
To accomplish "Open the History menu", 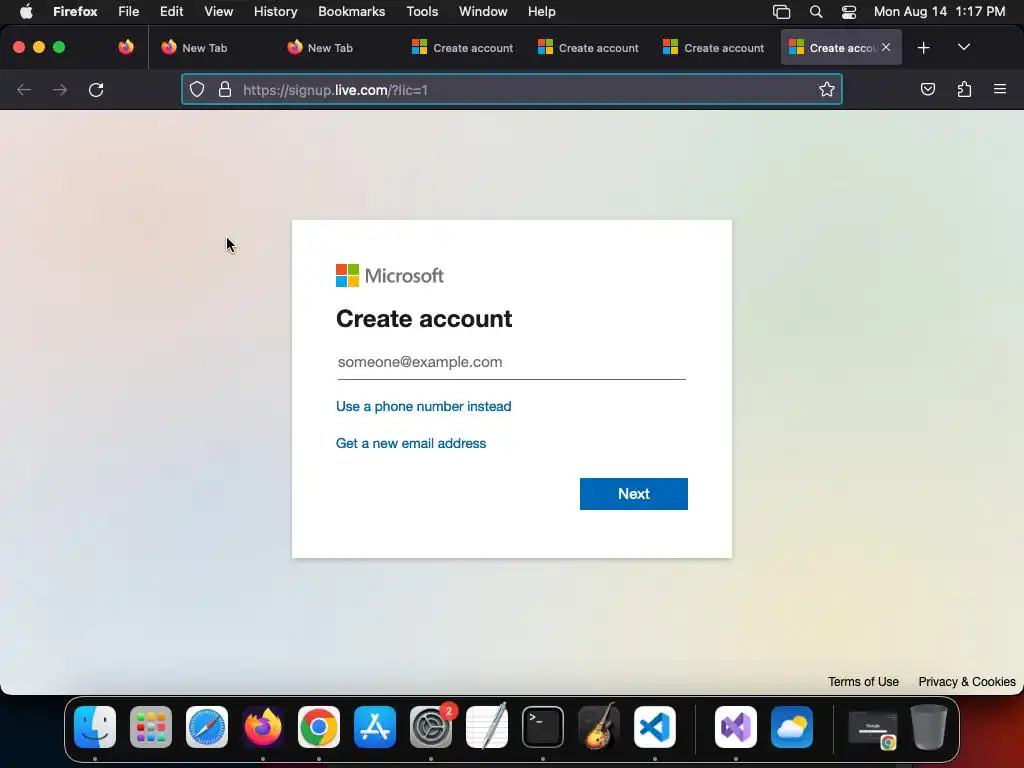I will [x=276, y=11].
